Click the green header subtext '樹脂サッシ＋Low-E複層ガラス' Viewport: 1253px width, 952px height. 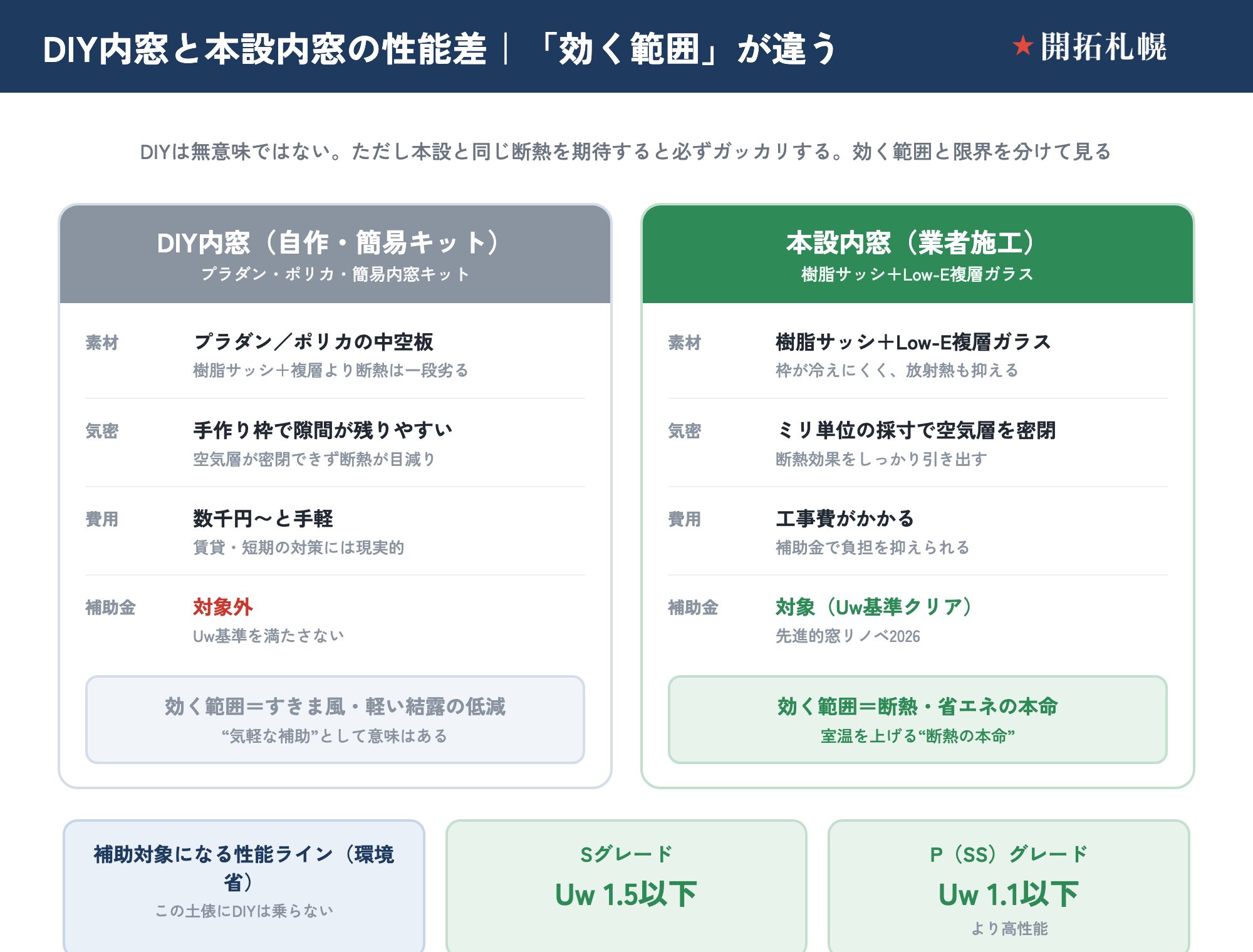(917, 274)
